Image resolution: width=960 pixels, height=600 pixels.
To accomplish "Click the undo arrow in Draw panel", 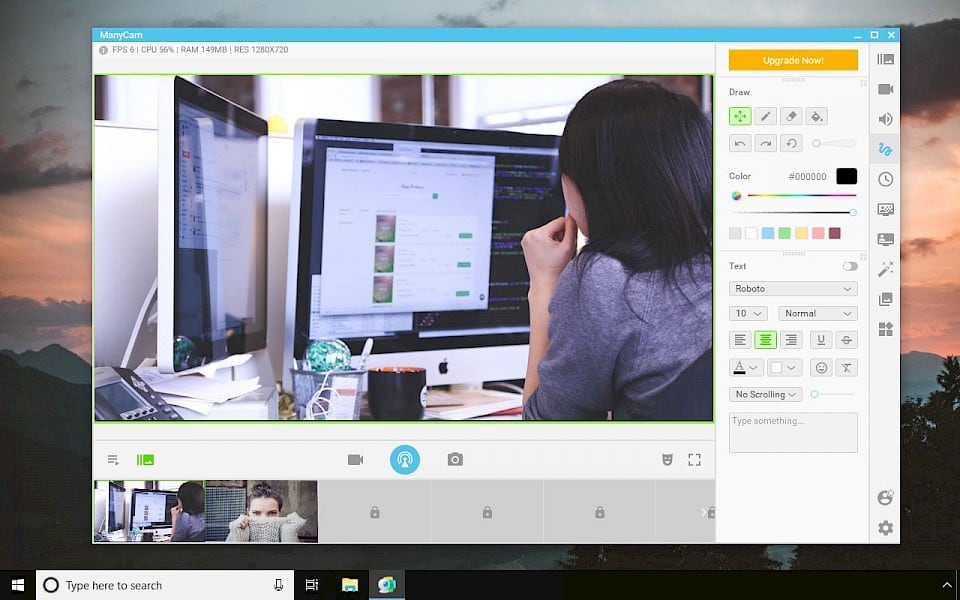I will [740, 144].
